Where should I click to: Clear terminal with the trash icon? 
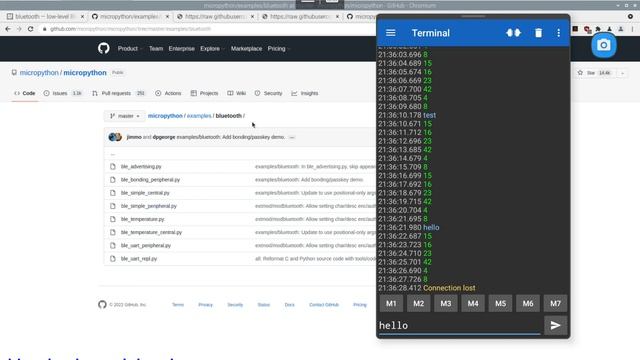pyautogui.click(x=538, y=33)
